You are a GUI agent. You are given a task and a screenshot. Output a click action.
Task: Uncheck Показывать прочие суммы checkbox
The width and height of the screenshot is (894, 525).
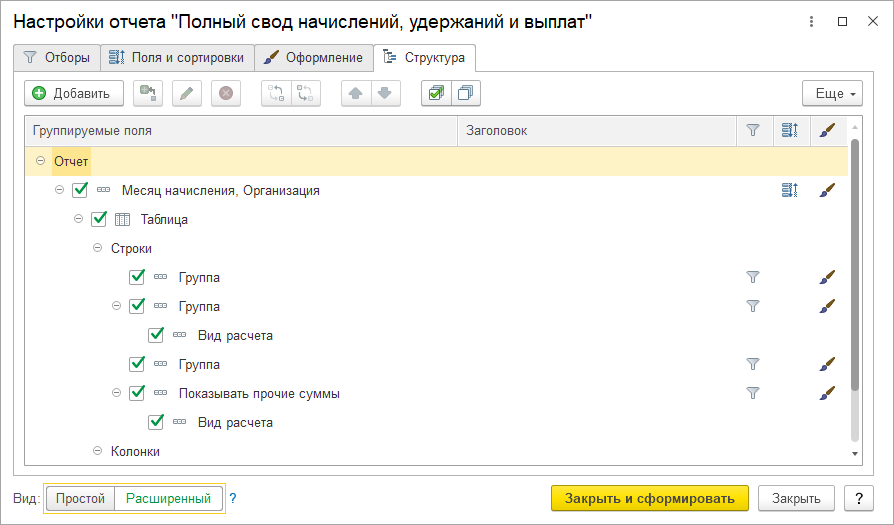(x=137, y=393)
